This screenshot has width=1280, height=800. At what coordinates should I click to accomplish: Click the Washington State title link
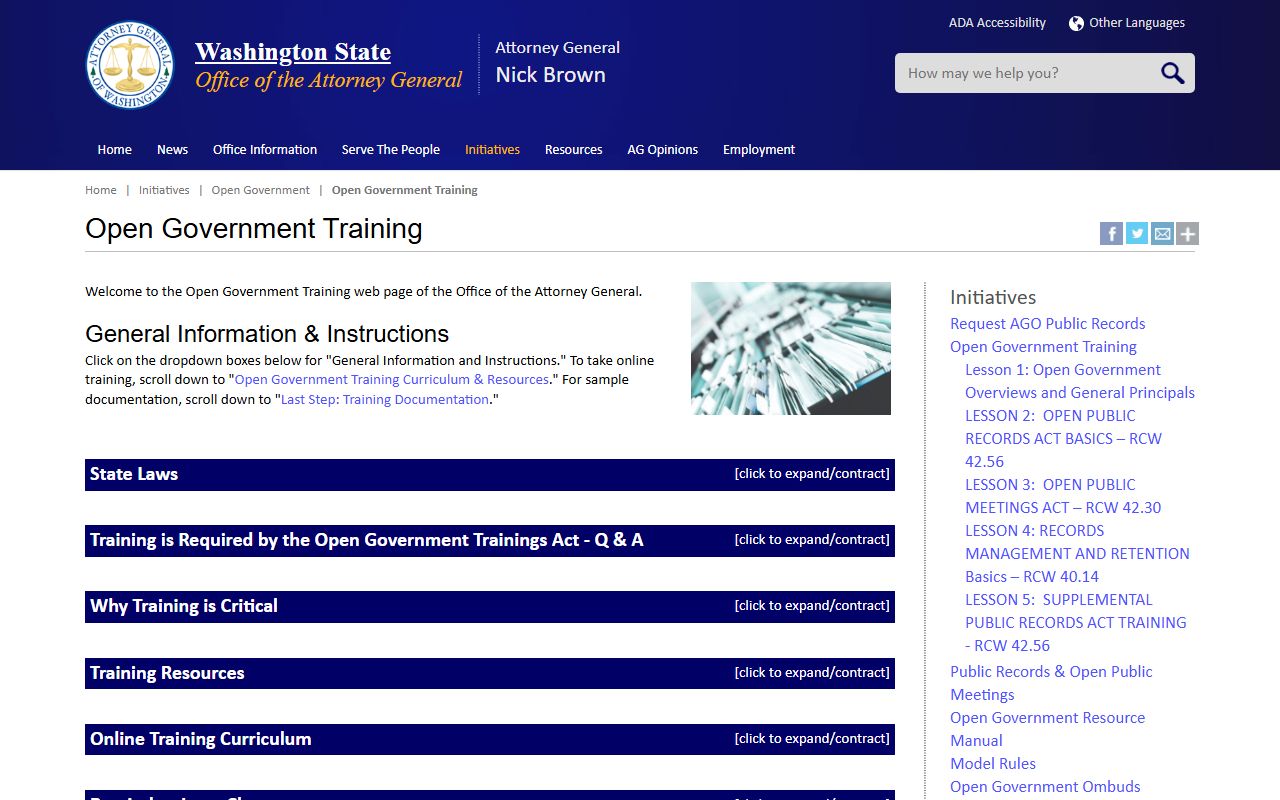click(293, 52)
